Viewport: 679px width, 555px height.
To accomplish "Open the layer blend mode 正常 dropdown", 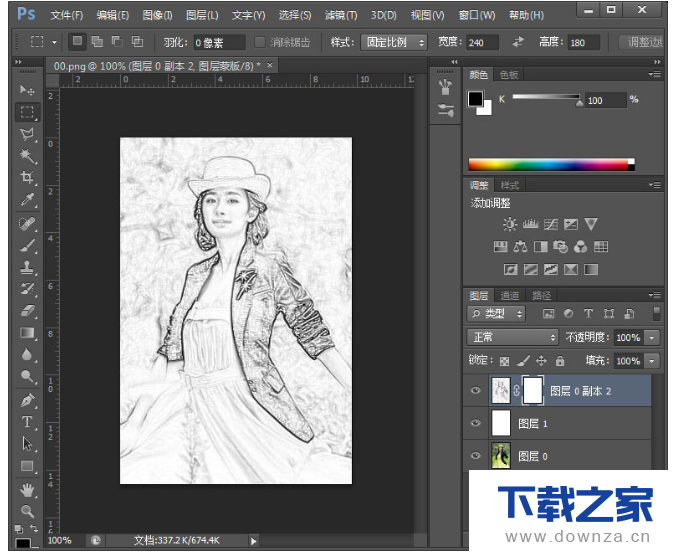I will coord(512,337).
